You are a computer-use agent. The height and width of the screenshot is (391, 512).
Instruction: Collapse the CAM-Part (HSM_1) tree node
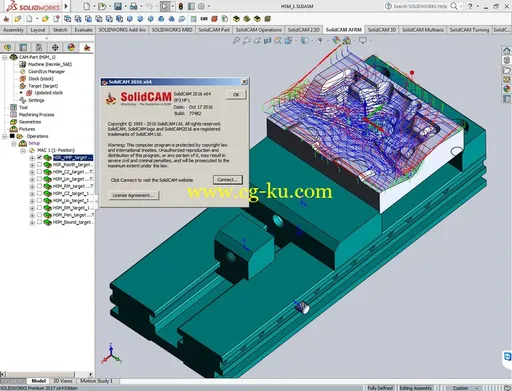5,57
